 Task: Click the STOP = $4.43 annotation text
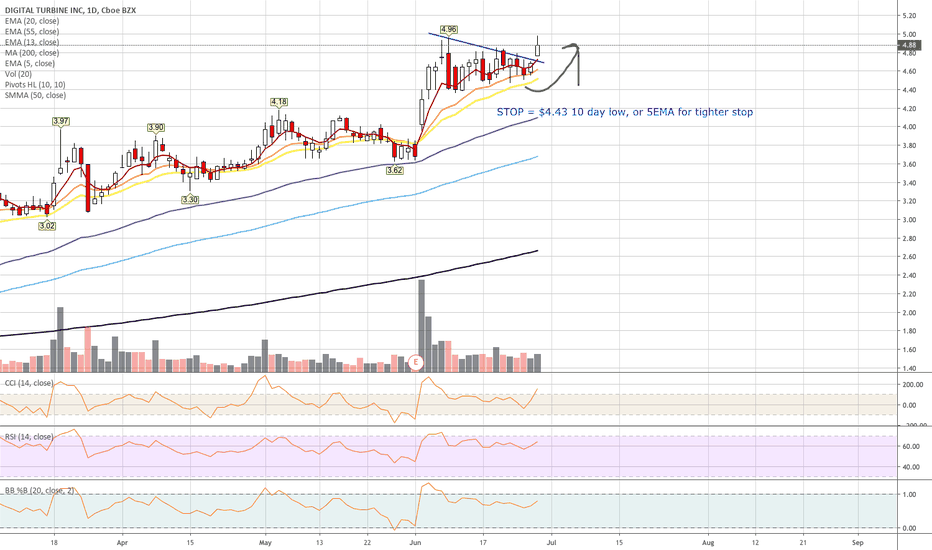tap(625, 112)
